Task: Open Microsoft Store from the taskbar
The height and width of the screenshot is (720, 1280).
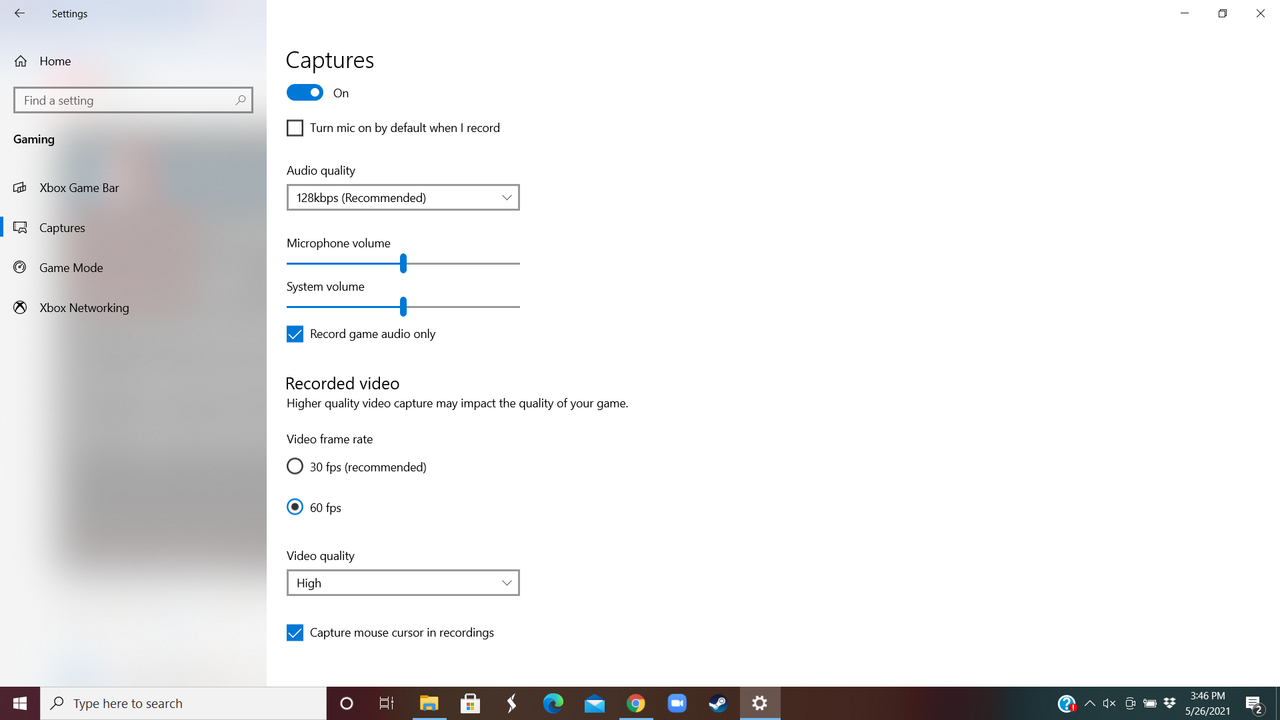Action: point(470,704)
